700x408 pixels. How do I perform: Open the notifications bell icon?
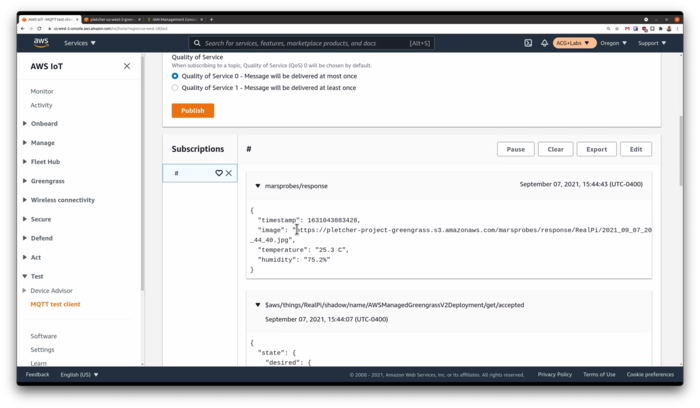[544, 43]
